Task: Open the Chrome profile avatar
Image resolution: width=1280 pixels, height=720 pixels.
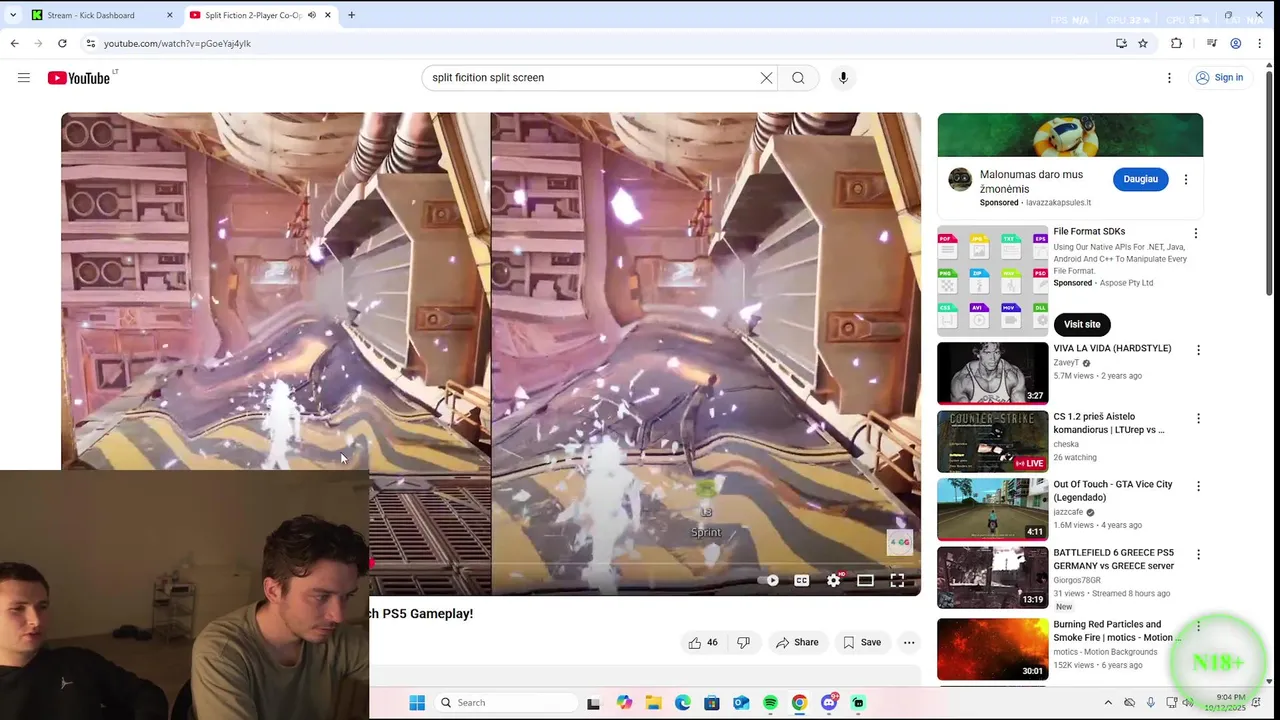Action: [1236, 43]
